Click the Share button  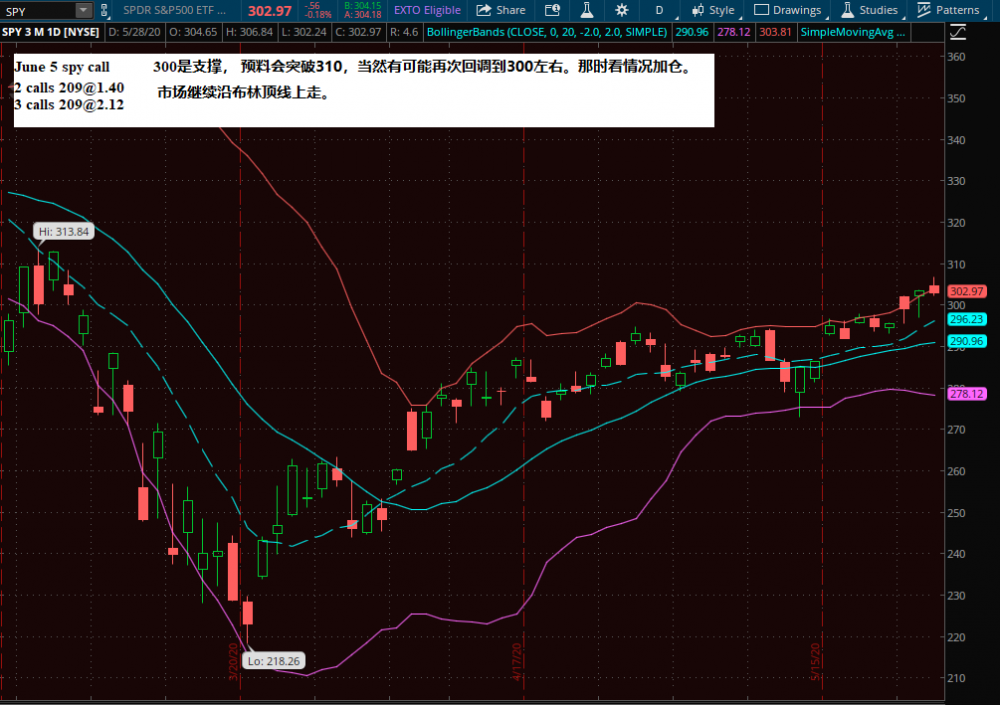(501, 10)
